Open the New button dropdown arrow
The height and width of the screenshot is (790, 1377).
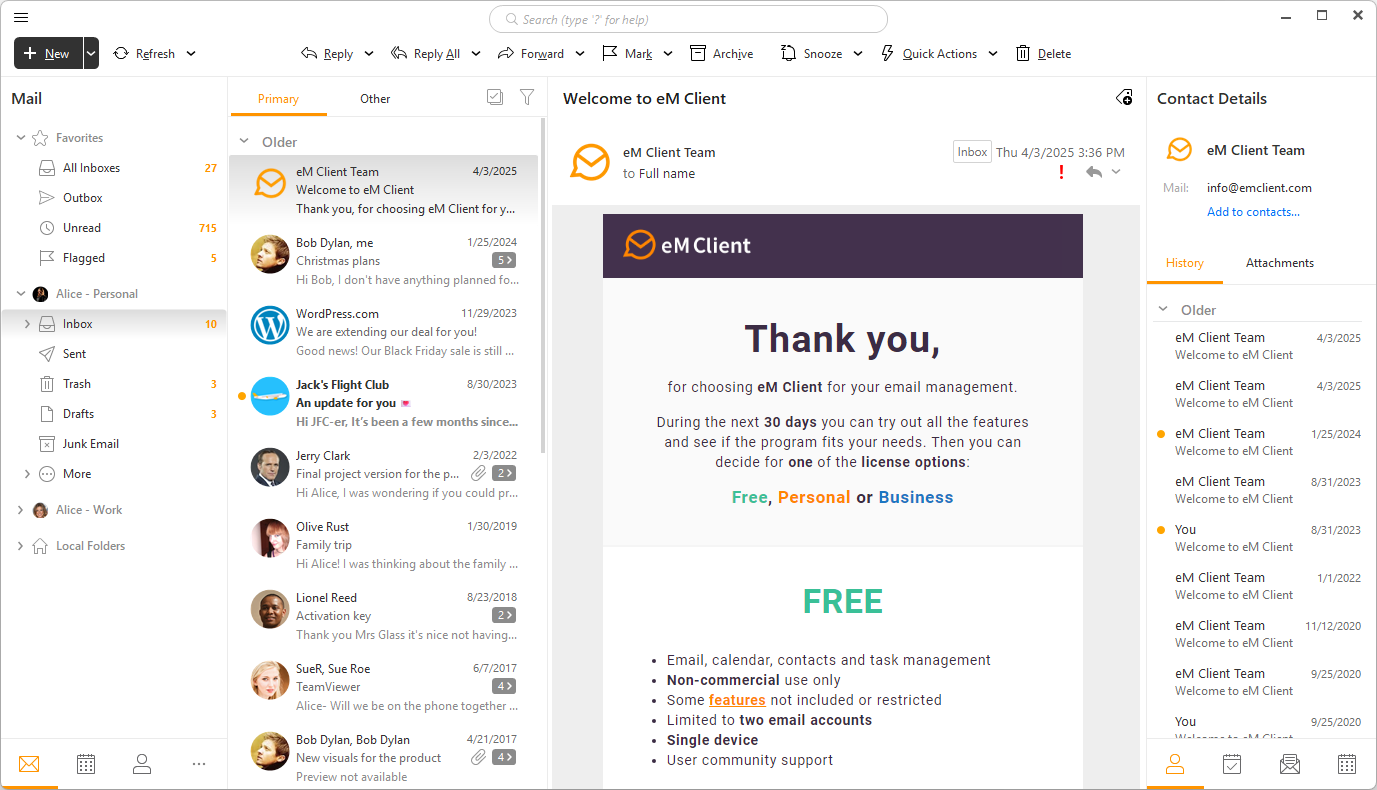click(x=91, y=54)
